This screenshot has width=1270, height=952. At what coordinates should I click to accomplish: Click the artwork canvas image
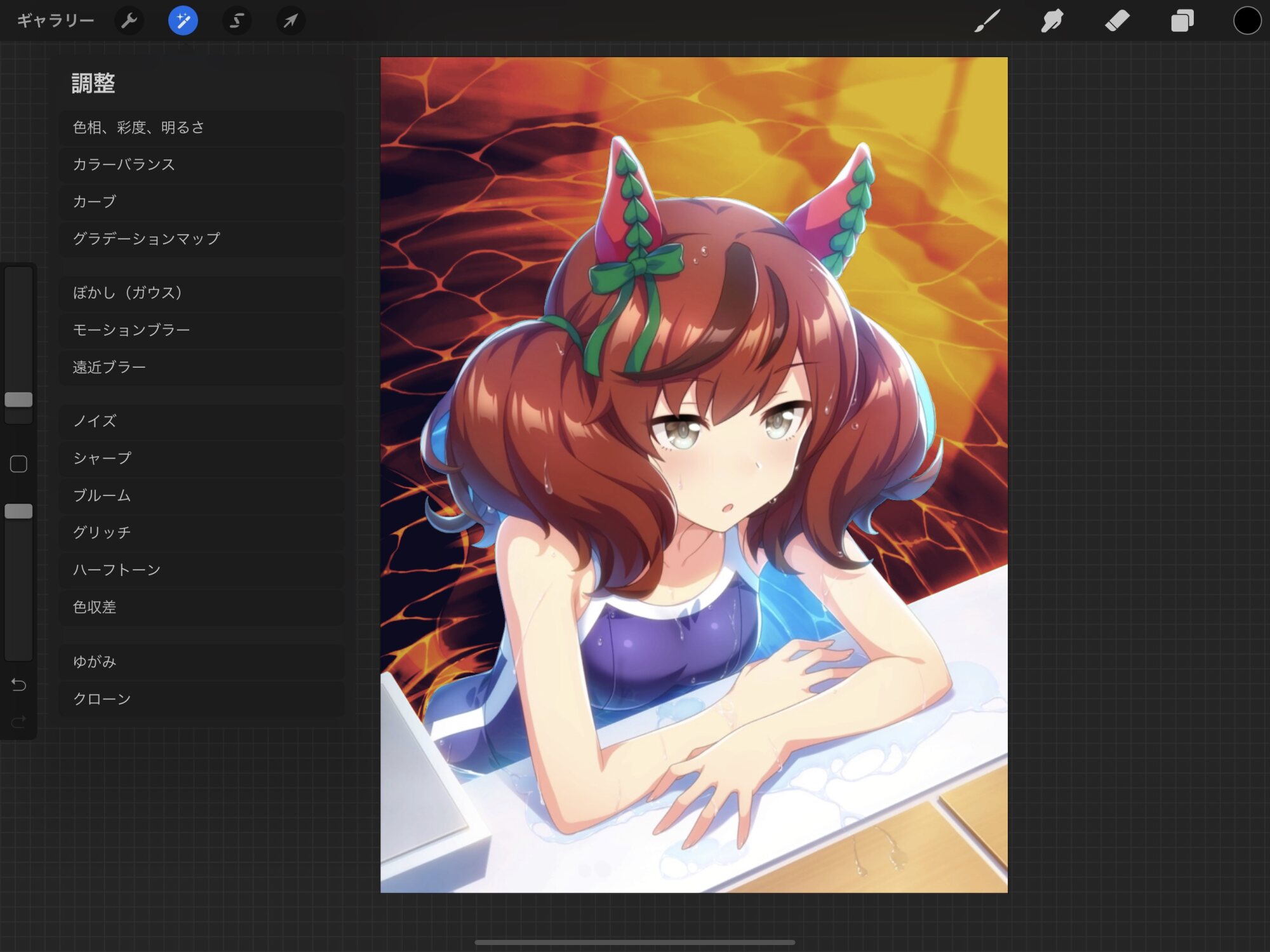point(693,474)
